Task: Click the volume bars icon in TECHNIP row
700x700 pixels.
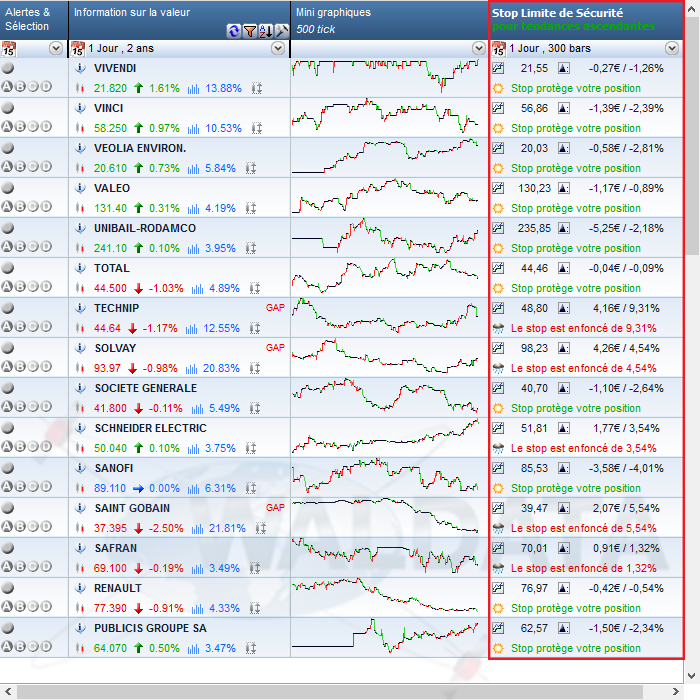Action: pyautogui.click(x=192, y=329)
